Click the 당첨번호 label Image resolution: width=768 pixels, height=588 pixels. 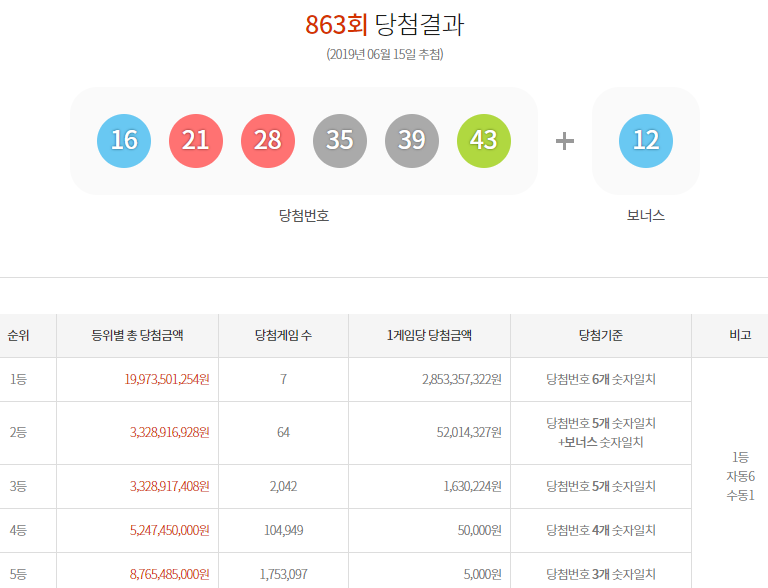(304, 216)
